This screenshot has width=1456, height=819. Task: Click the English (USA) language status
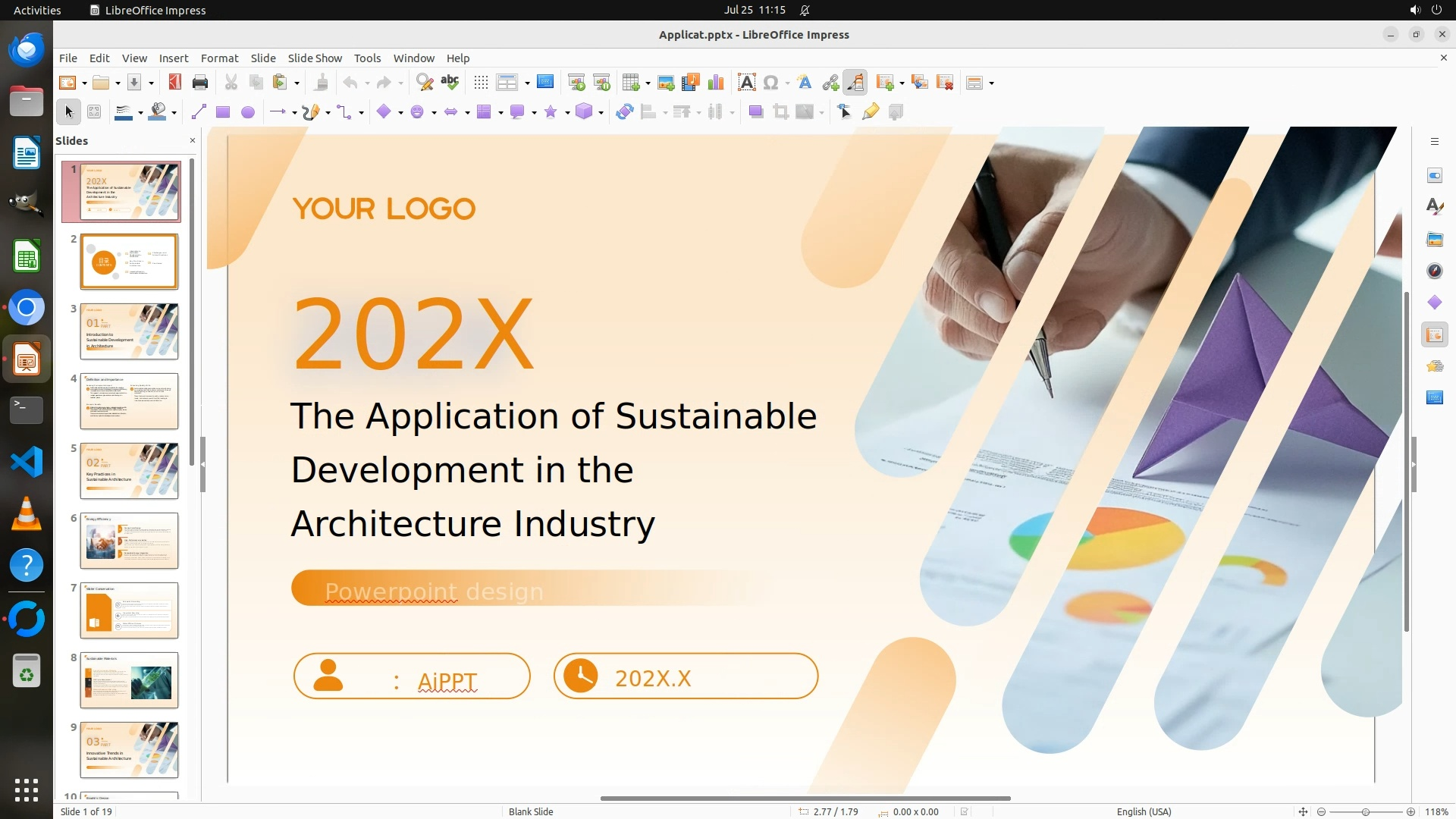click(x=1144, y=811)
